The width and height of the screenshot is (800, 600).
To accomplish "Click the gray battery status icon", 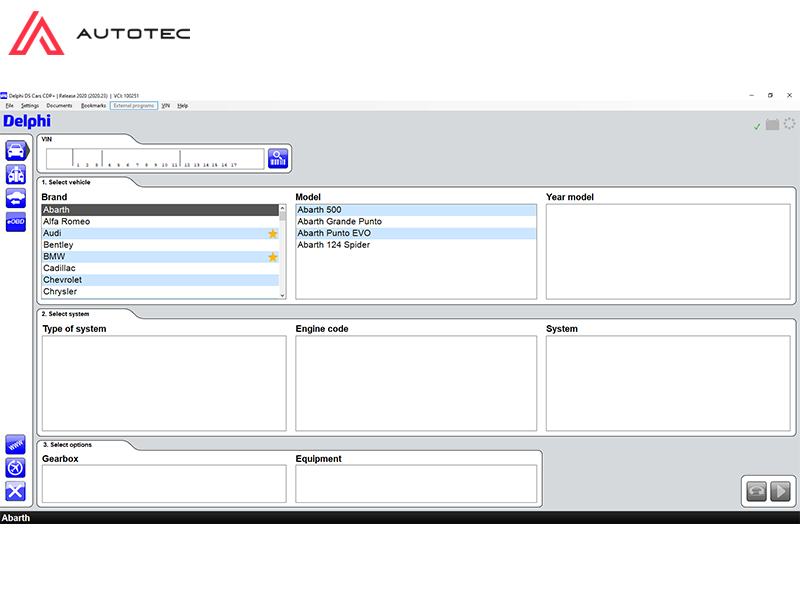I will click(x=772, y=124).
